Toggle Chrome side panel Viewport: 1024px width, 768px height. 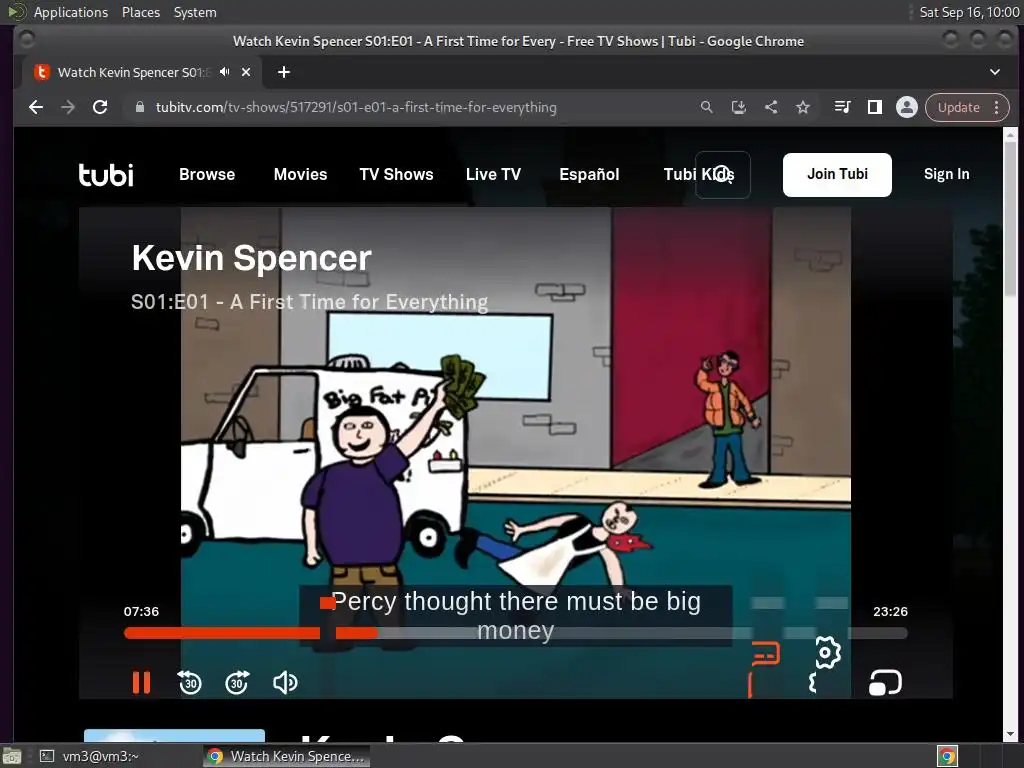click(x=874, y=107)
